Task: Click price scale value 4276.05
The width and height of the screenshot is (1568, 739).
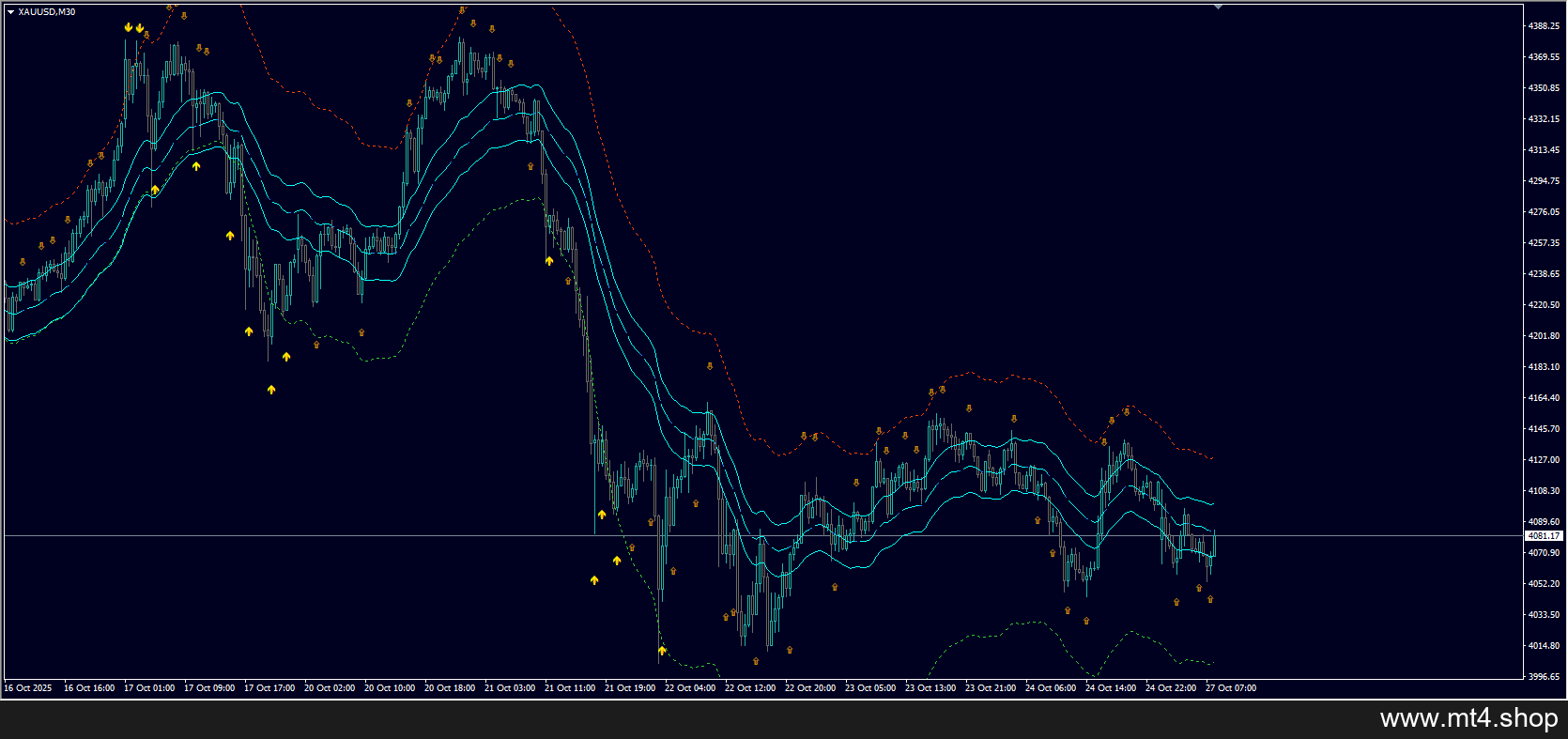Action: point(1544,212)
